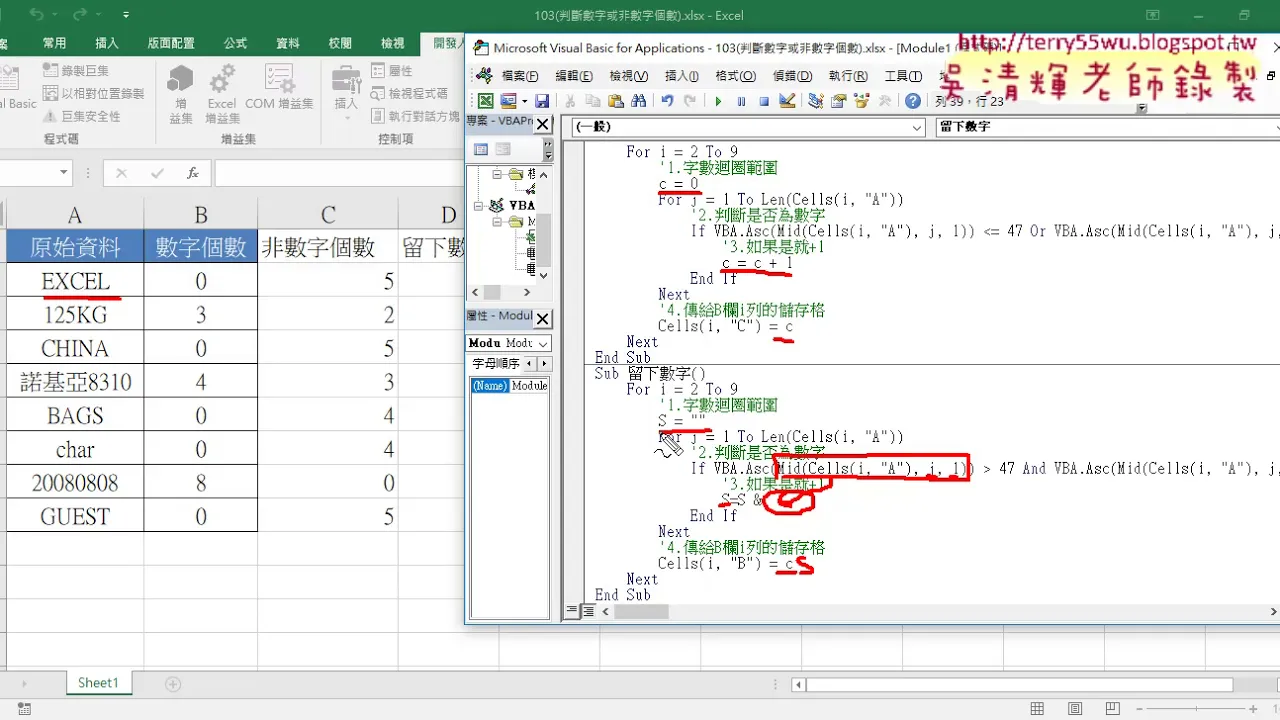Open Object Browser icon in VBA toolbar
Viewport: 1280px width, 720px height.
point(862,101)
